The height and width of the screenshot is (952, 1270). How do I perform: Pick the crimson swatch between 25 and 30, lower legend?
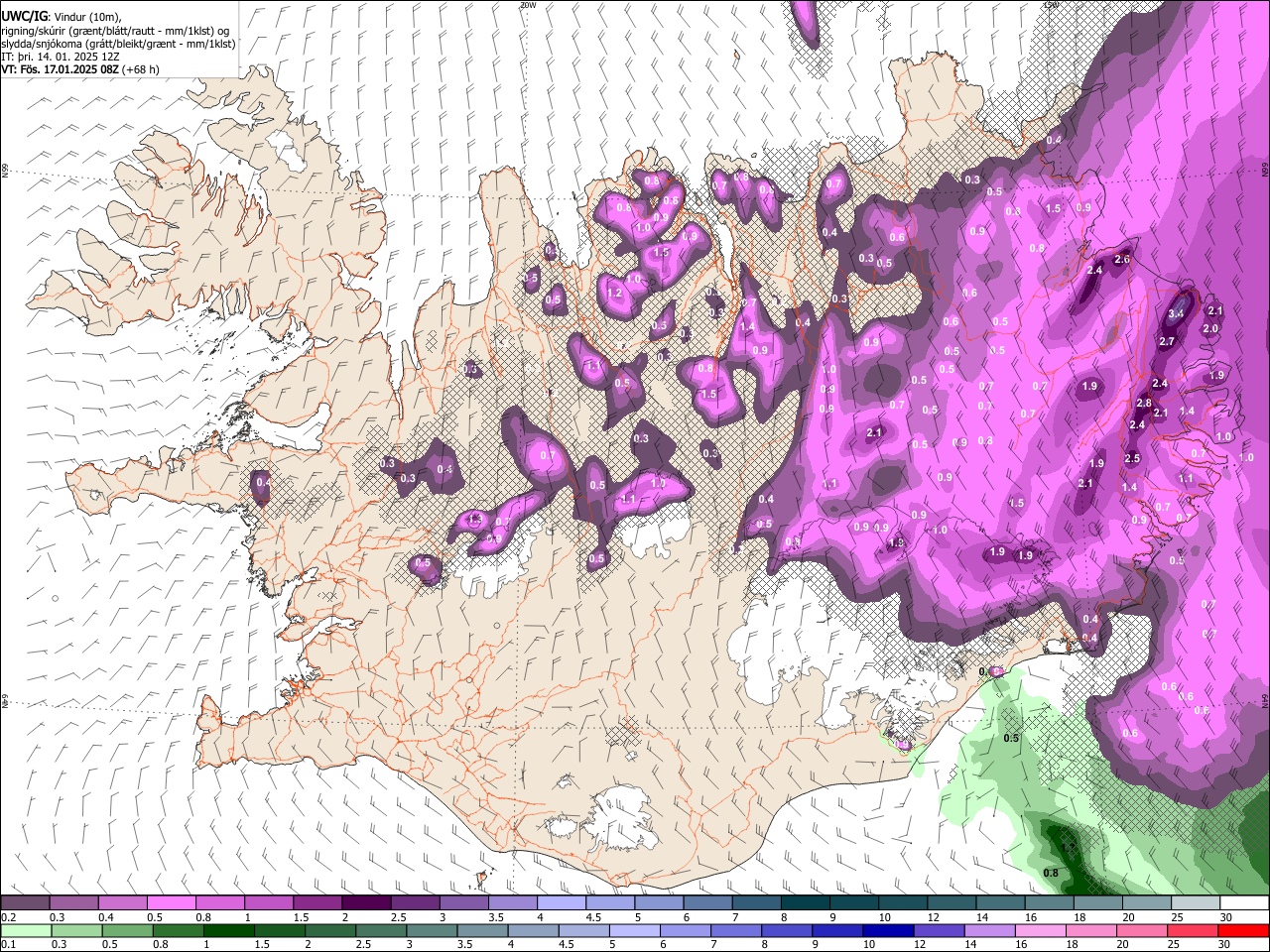tap(1191, 930)
